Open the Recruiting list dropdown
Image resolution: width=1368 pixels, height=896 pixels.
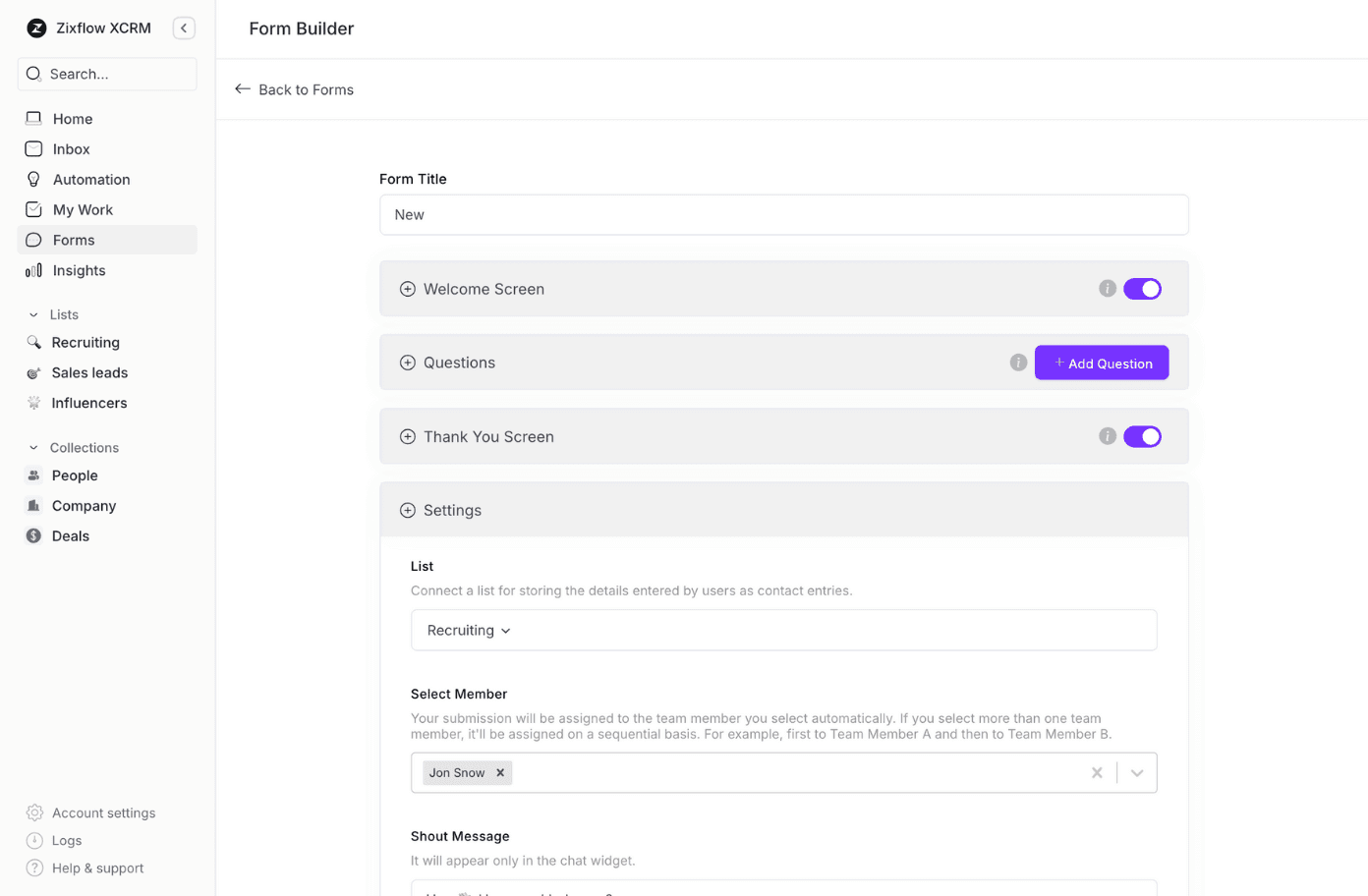pos(469,631)
